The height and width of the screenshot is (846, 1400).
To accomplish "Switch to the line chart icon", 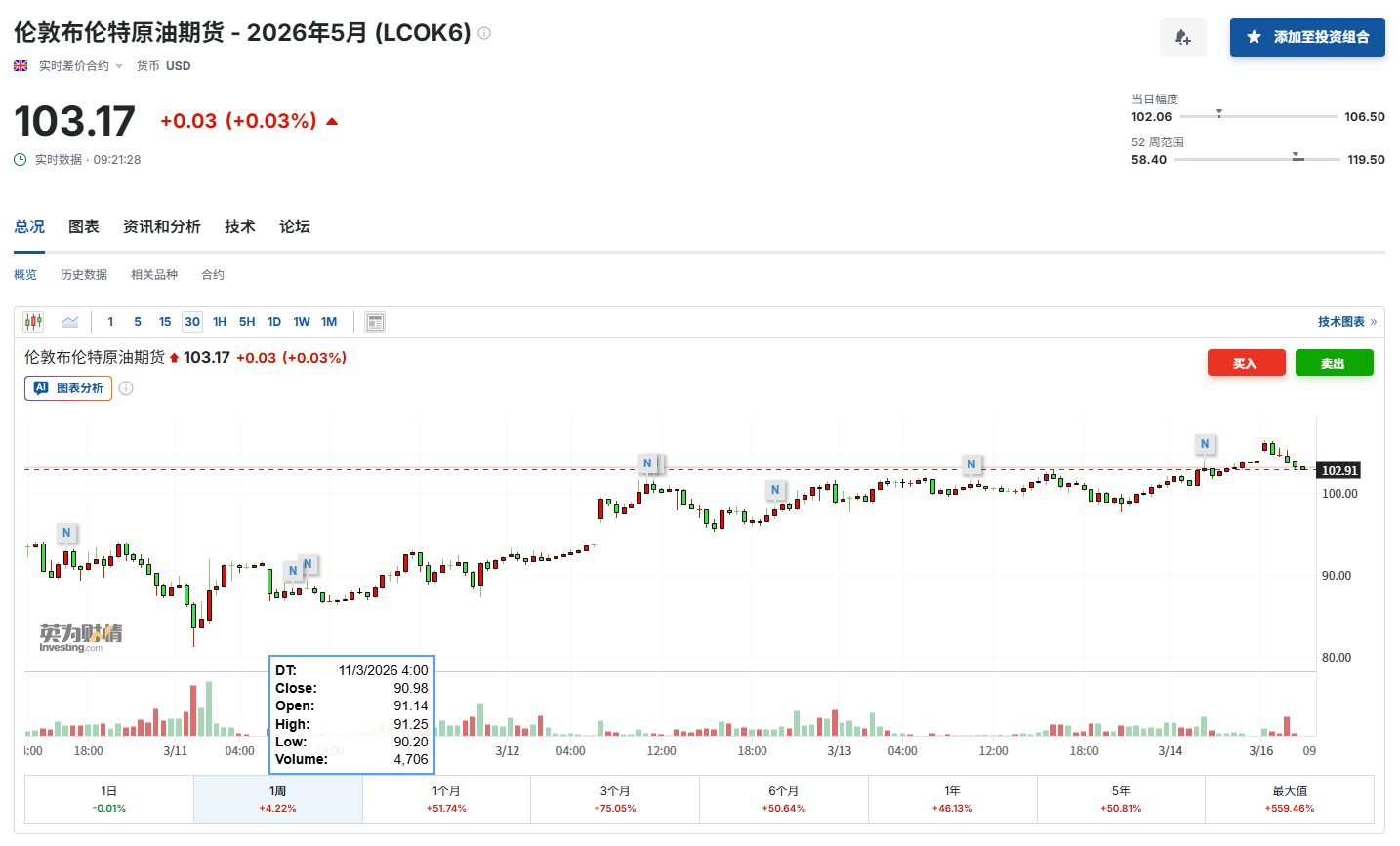I will [68, 321].
